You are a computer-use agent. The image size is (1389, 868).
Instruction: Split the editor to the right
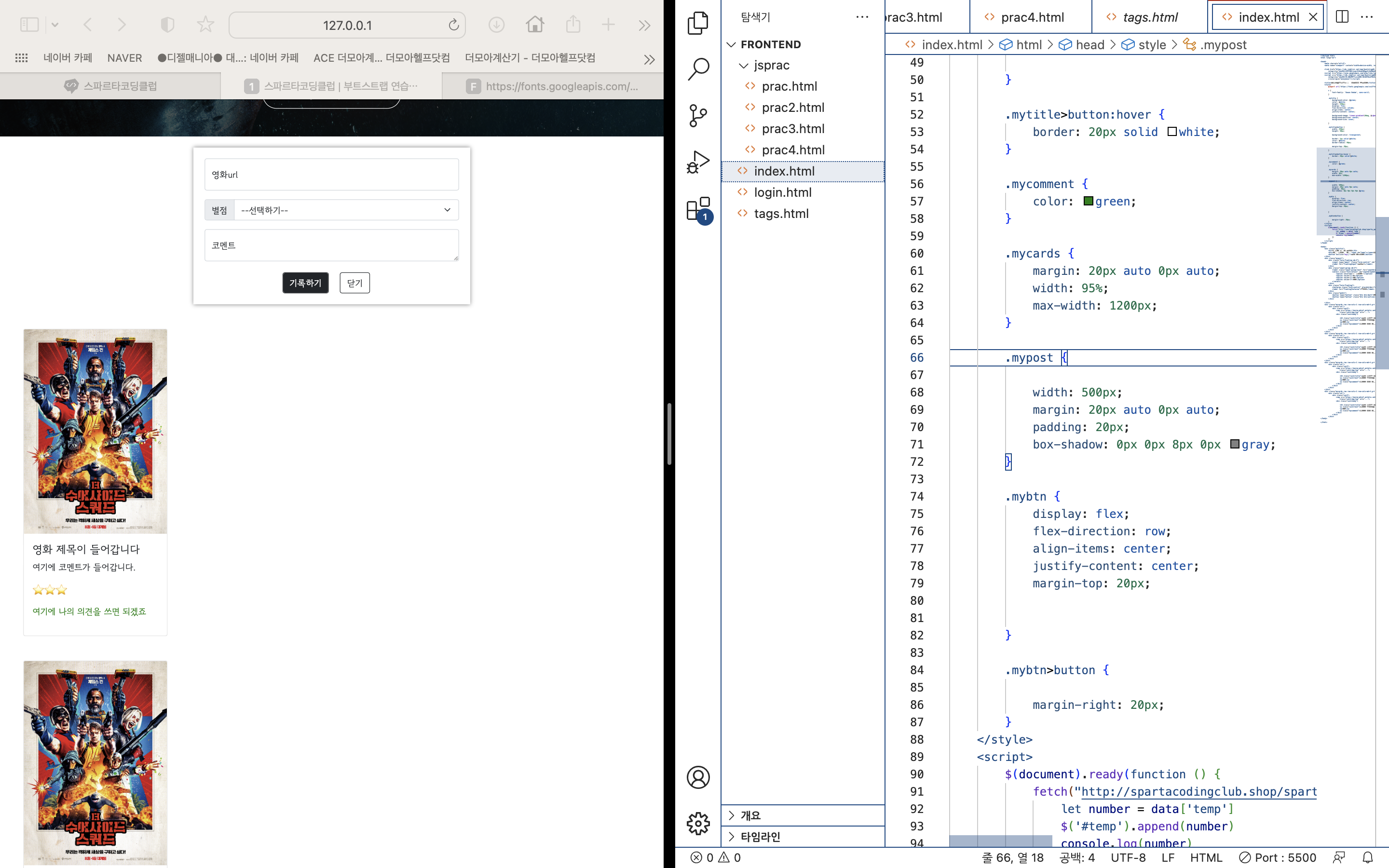pyautogui.click(x=1342, y=17)
